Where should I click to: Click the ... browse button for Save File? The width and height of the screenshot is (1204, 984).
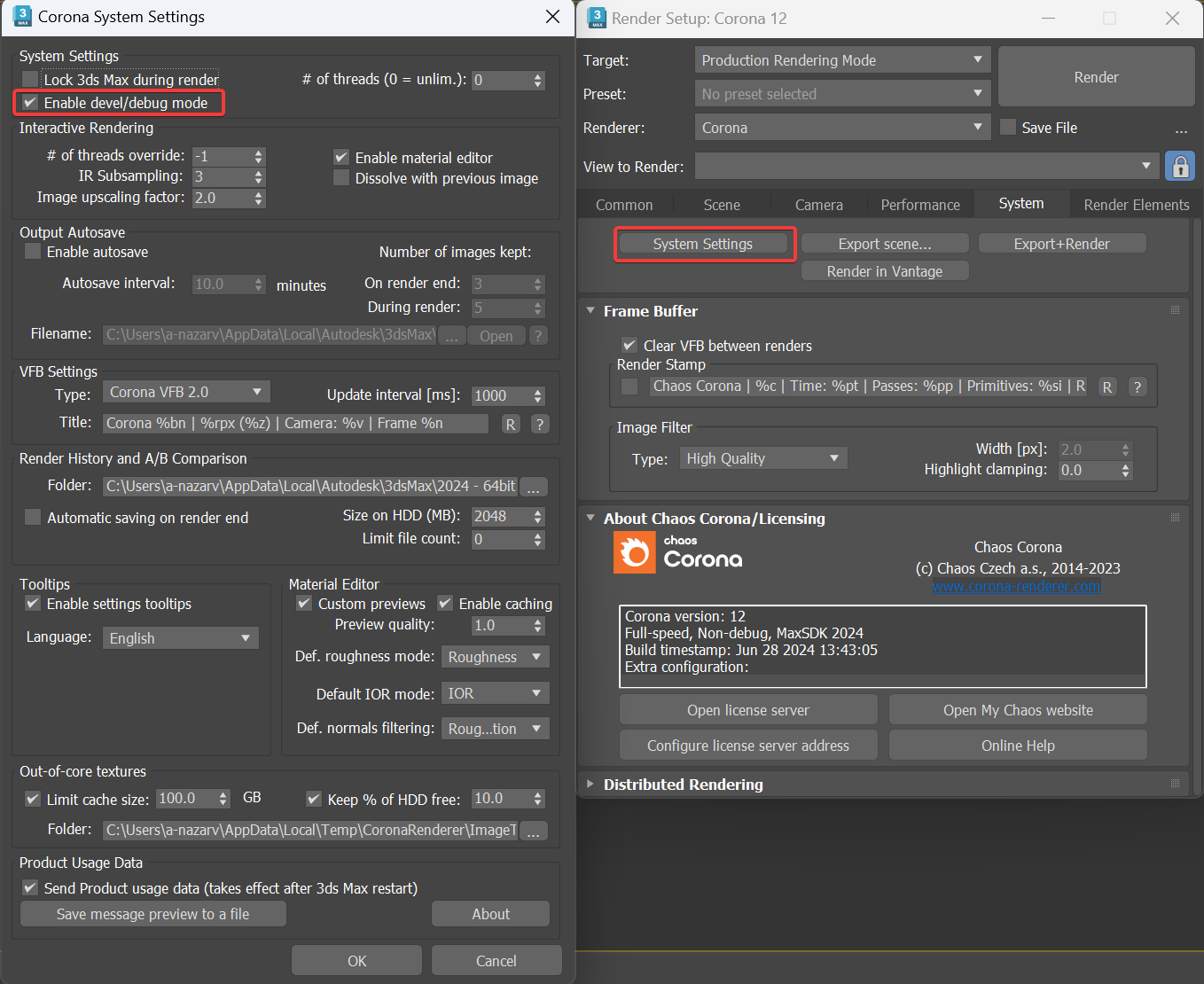coord(1181,129)
